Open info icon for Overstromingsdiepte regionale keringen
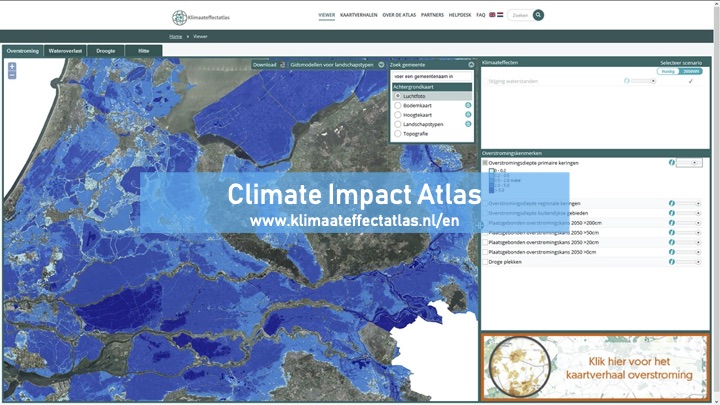The image size is (720, 405). pyautogui.click(x=671, y=203)
